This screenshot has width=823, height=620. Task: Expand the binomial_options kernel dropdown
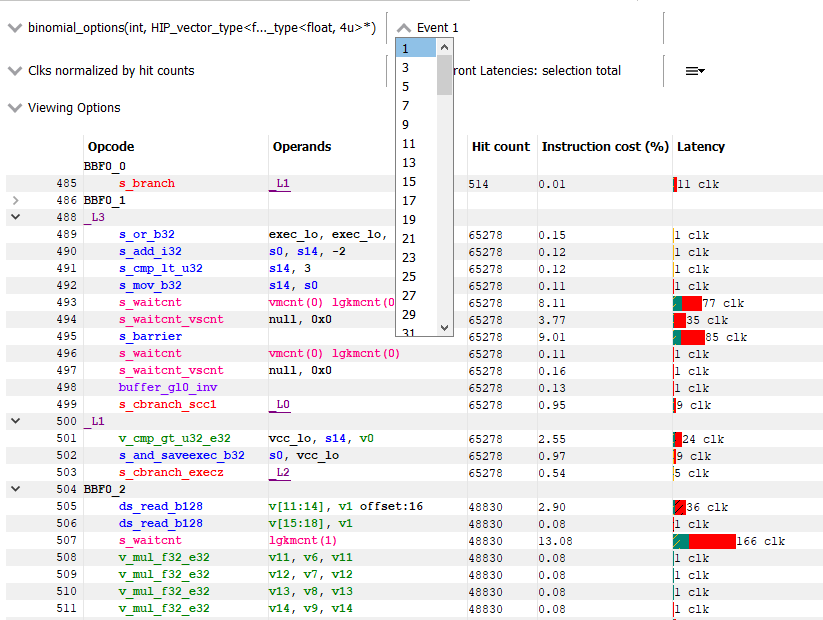(x=15, y=28)
